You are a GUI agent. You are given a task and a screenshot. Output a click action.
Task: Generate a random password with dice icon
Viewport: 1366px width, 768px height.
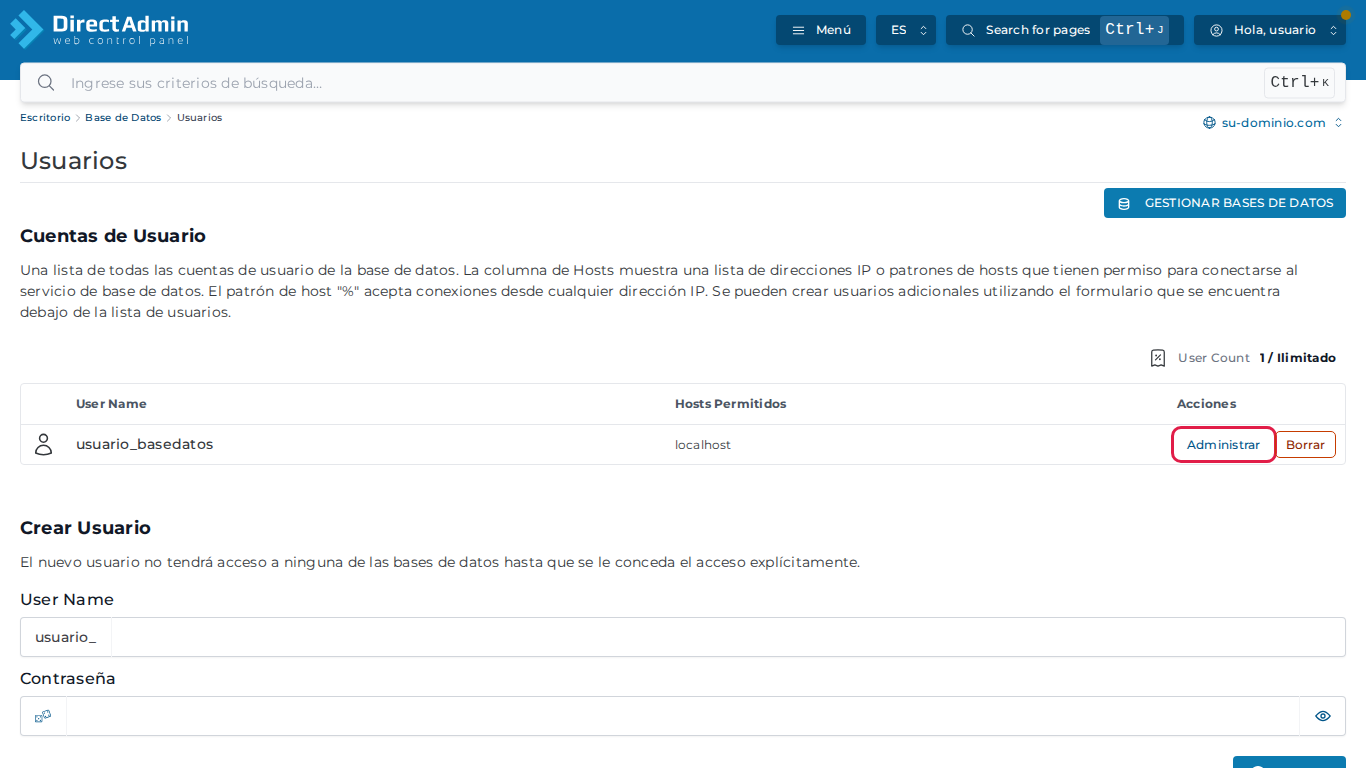point(43,716)
